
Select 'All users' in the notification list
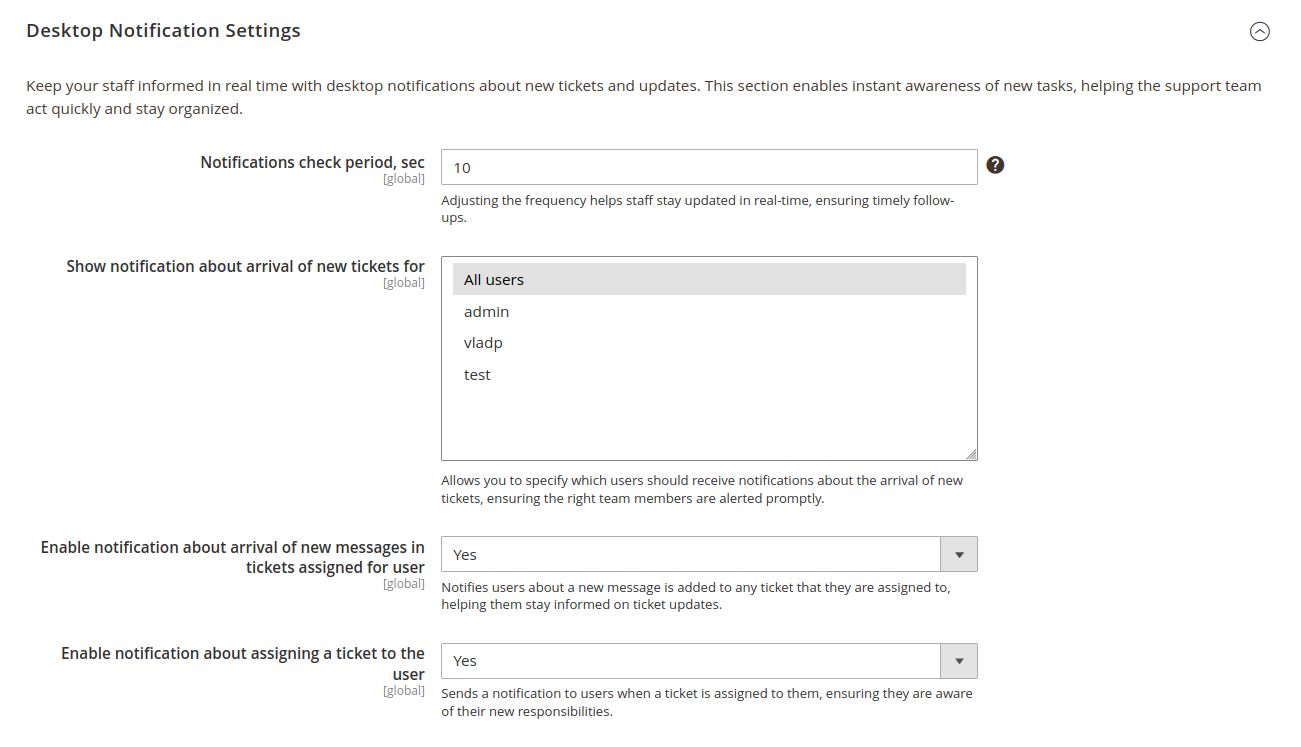point(493,279)
